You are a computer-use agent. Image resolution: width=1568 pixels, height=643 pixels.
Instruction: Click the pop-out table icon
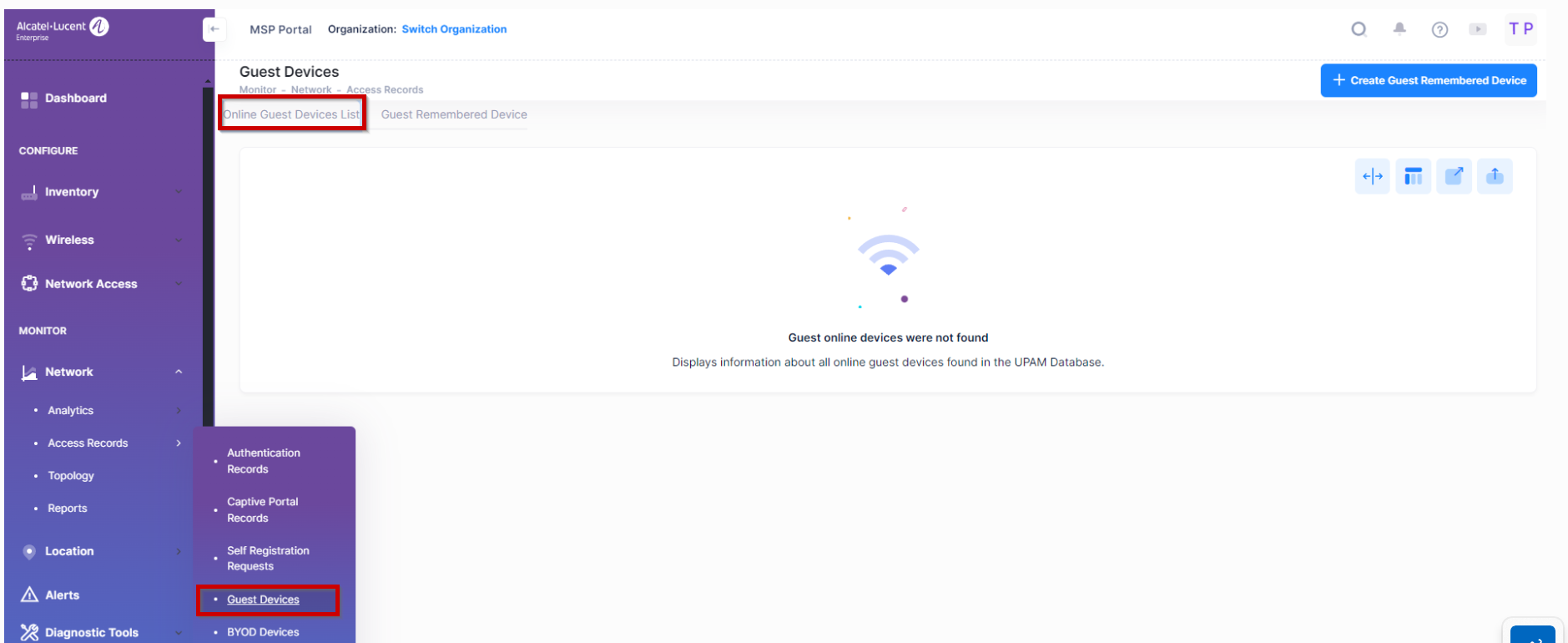tap(1454, 176)
